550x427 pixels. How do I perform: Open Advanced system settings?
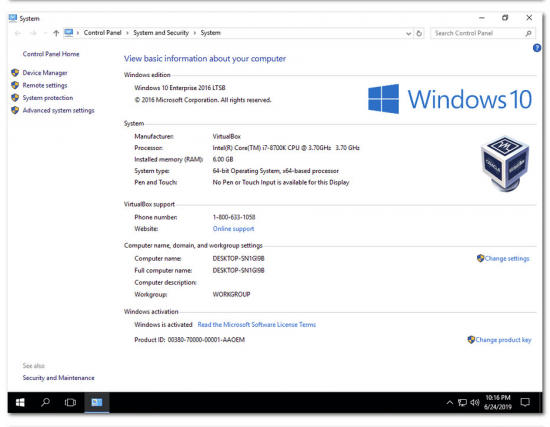point(59,111)
